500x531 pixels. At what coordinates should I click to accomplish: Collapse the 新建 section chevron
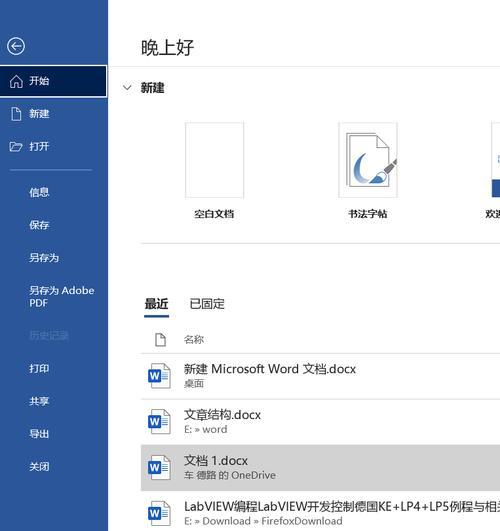pos(127,88)
